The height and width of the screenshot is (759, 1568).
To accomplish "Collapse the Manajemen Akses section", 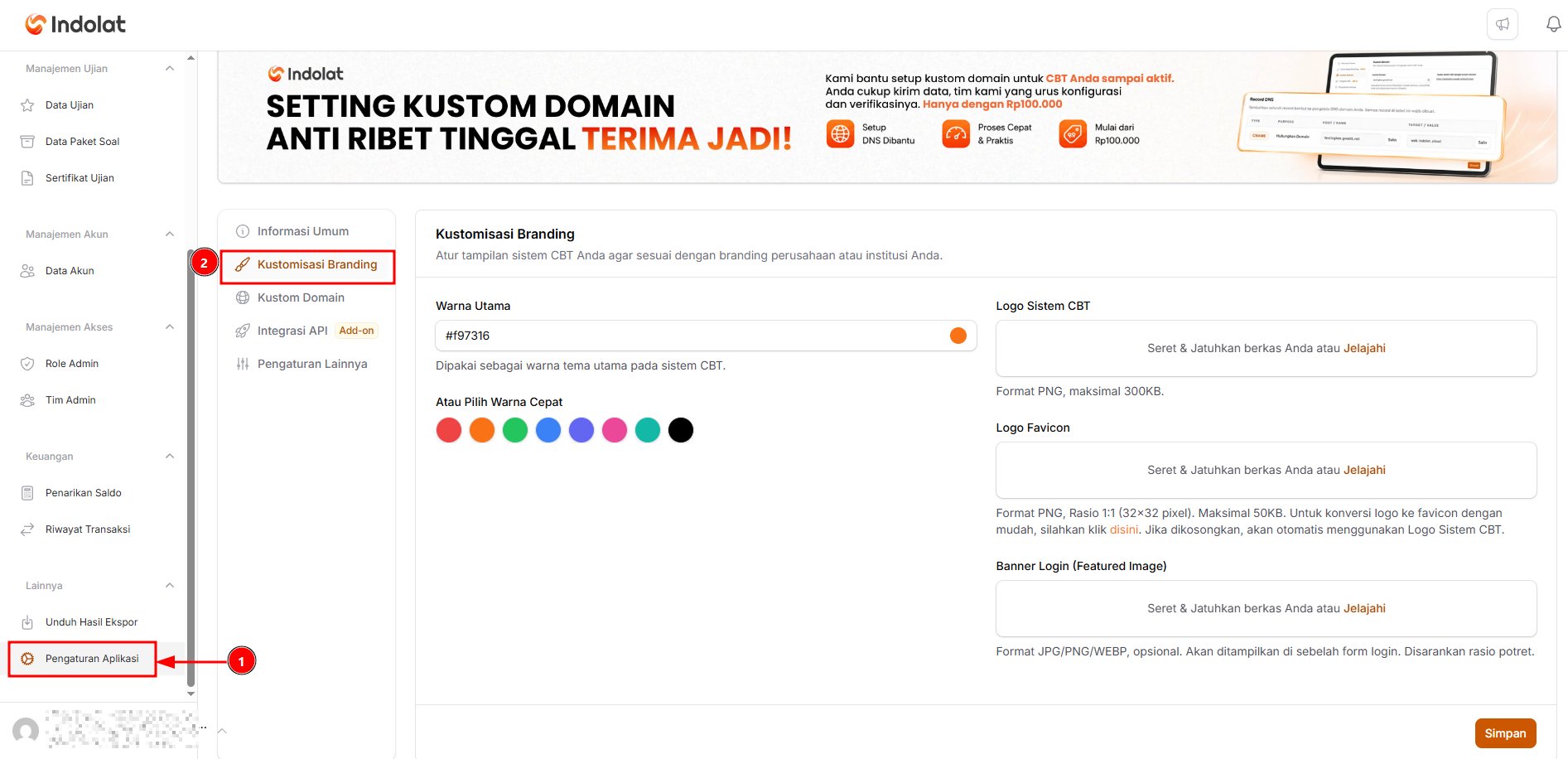I will coord(170,327).
